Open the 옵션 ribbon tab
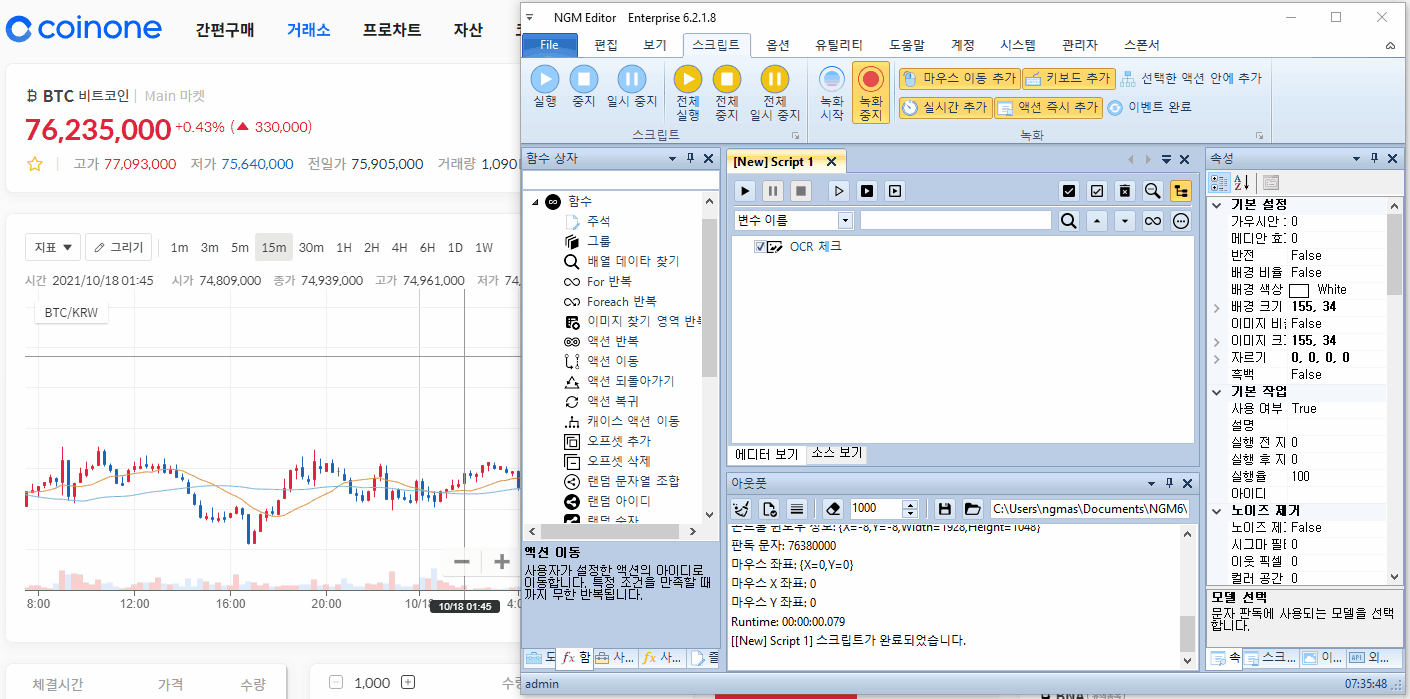The width and height of the screenshot is (1410, 699). tap(778, 45)
